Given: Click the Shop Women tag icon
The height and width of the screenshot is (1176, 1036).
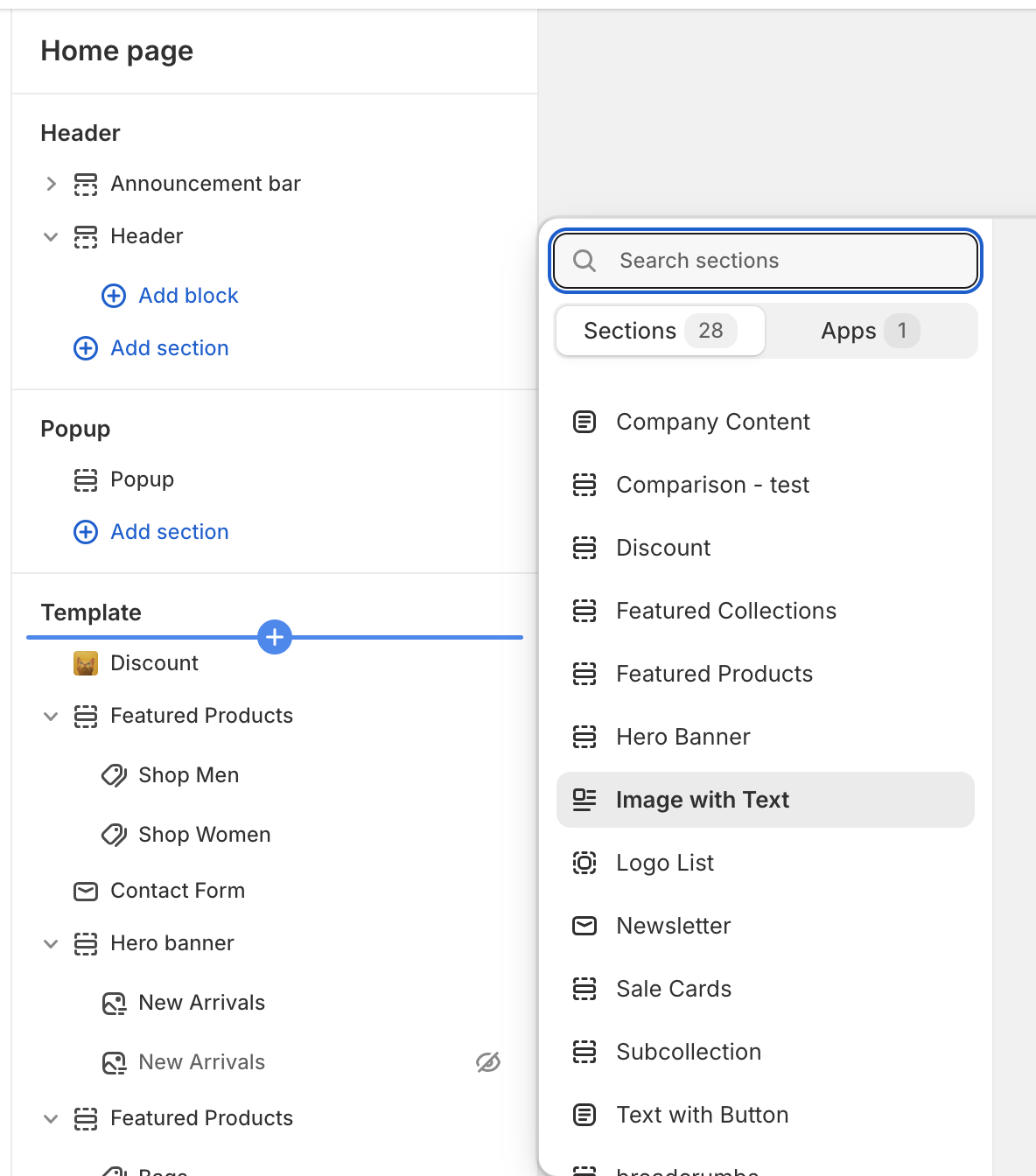Looking at the screenshot, I should pyautogui.click(x=114, y=836).
